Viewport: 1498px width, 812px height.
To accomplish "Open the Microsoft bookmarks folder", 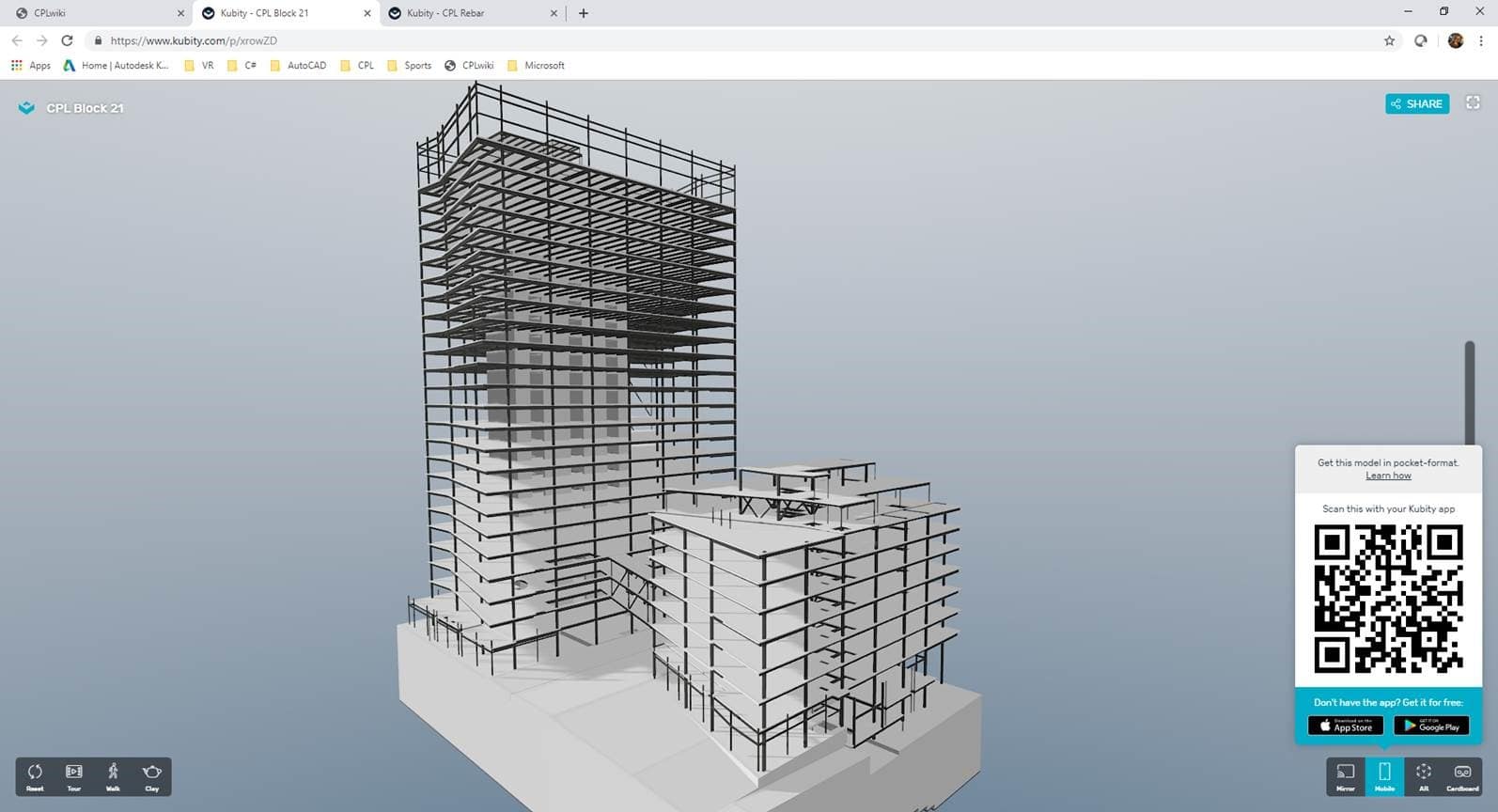I will point(536,66).
